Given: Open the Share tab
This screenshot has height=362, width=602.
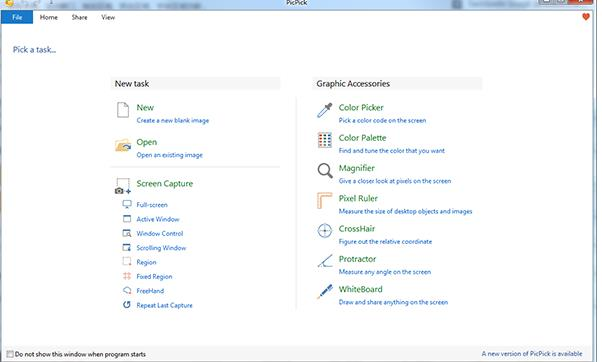Looking at the screenshot, I should point(79,17).
